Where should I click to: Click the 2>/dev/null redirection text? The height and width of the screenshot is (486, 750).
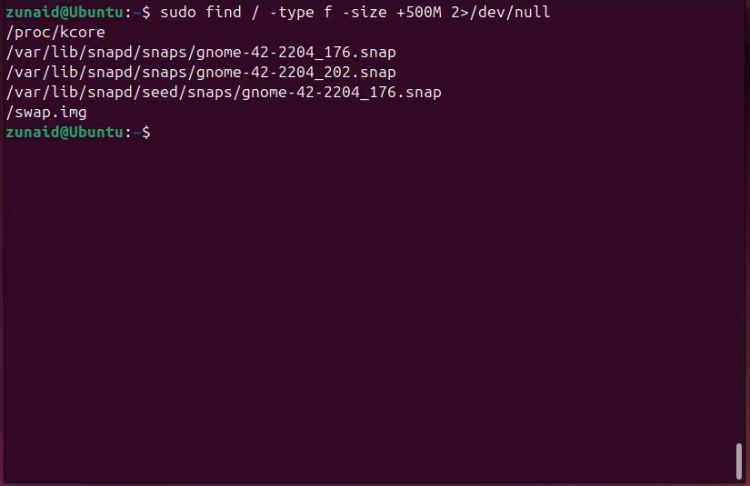tap(501, 12)
